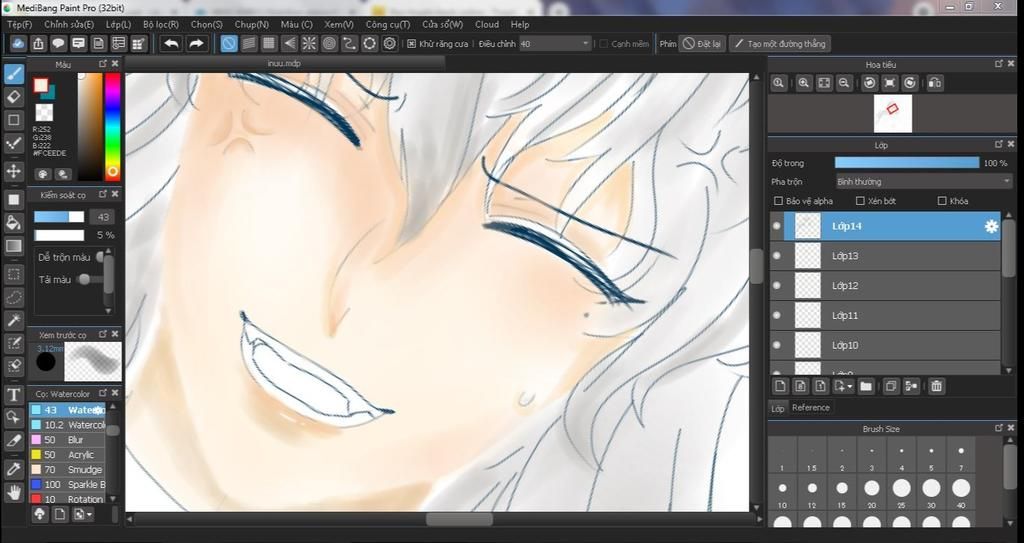
Task: Open Điều chỉnh value dropdown
Action: pos(555,44)
